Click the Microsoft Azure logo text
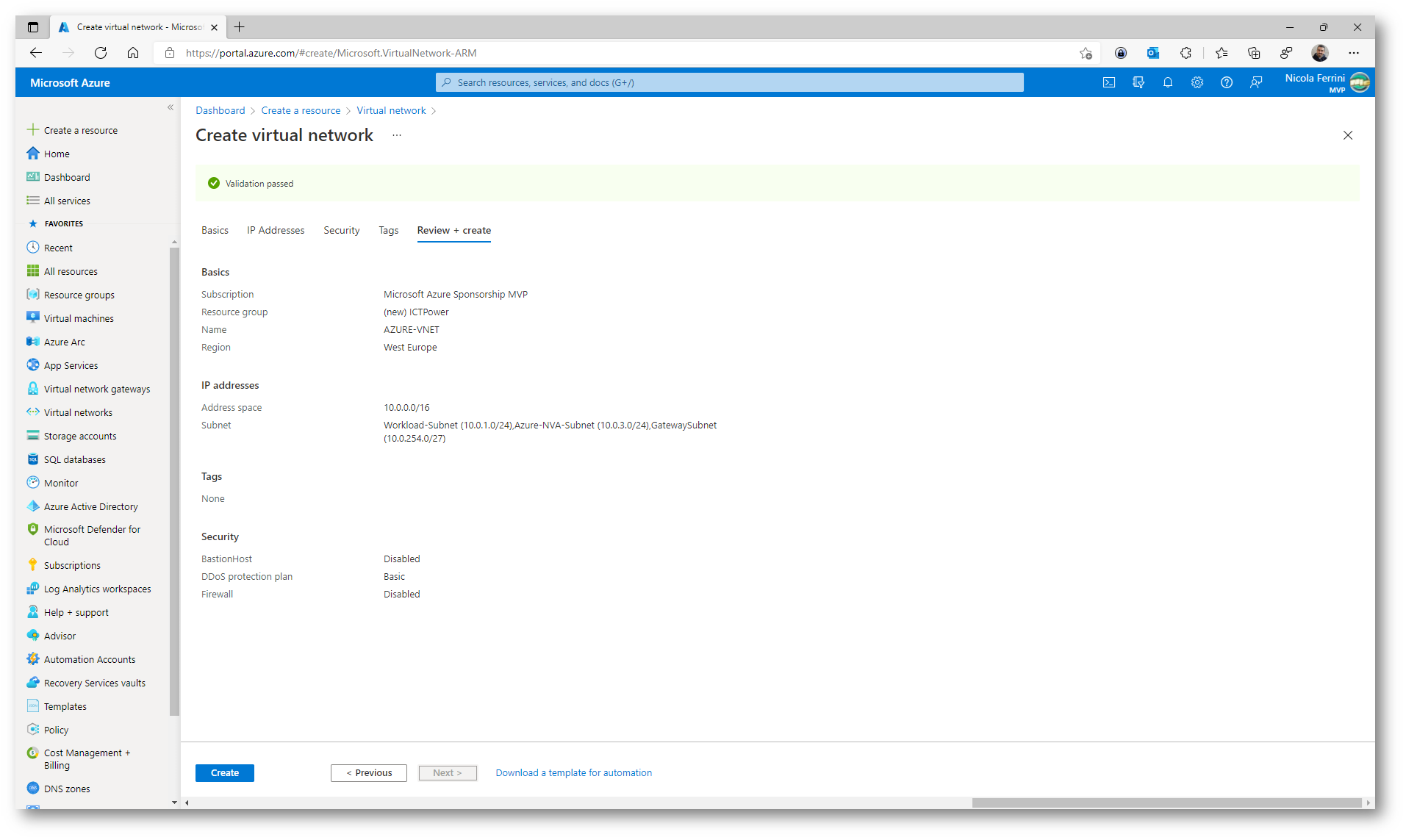Viewport: 1406px width, 840px height. [70, 83]
